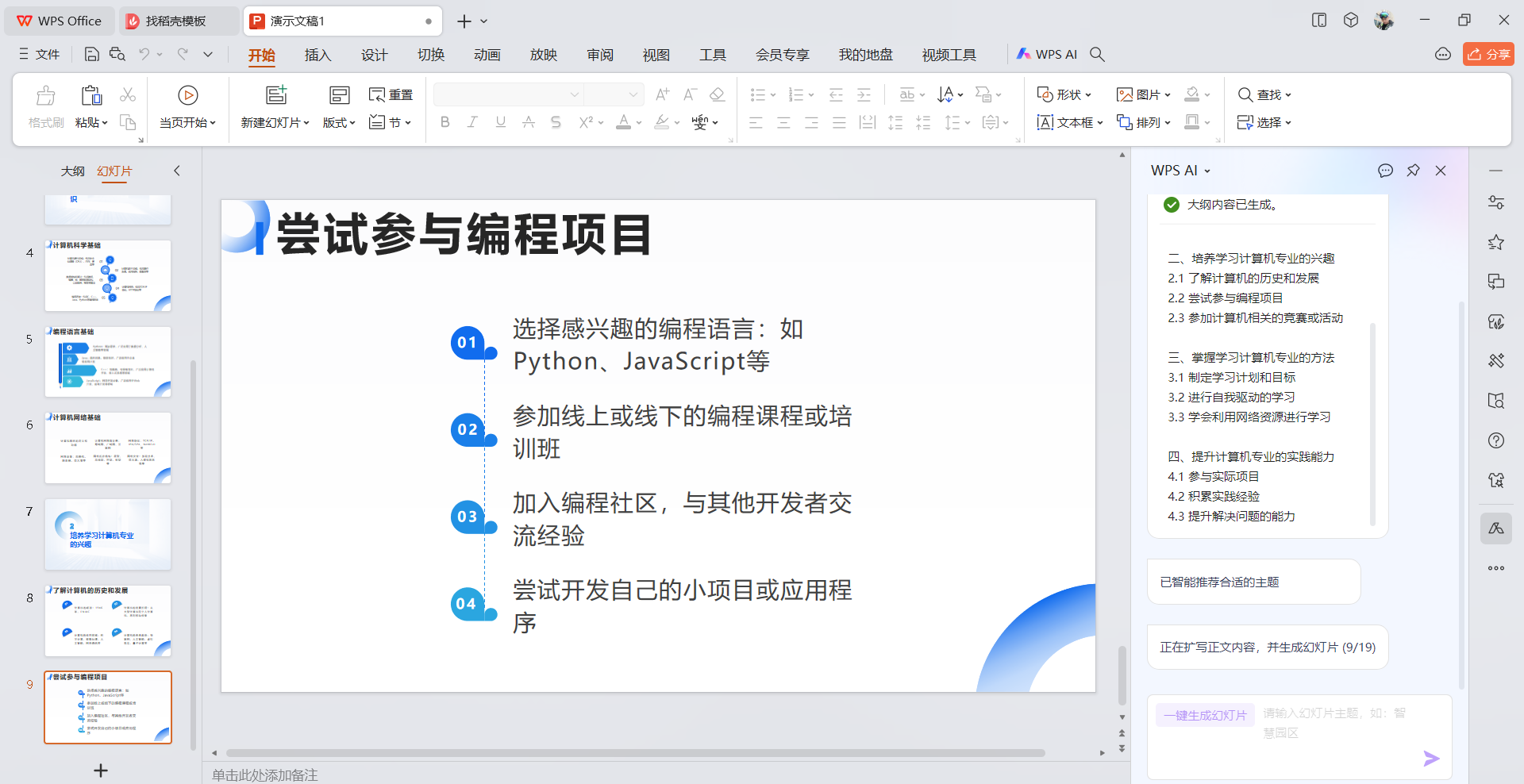1524x784 pixels.
Task: Toggle Bold formatting
Action: click(444, 122)
